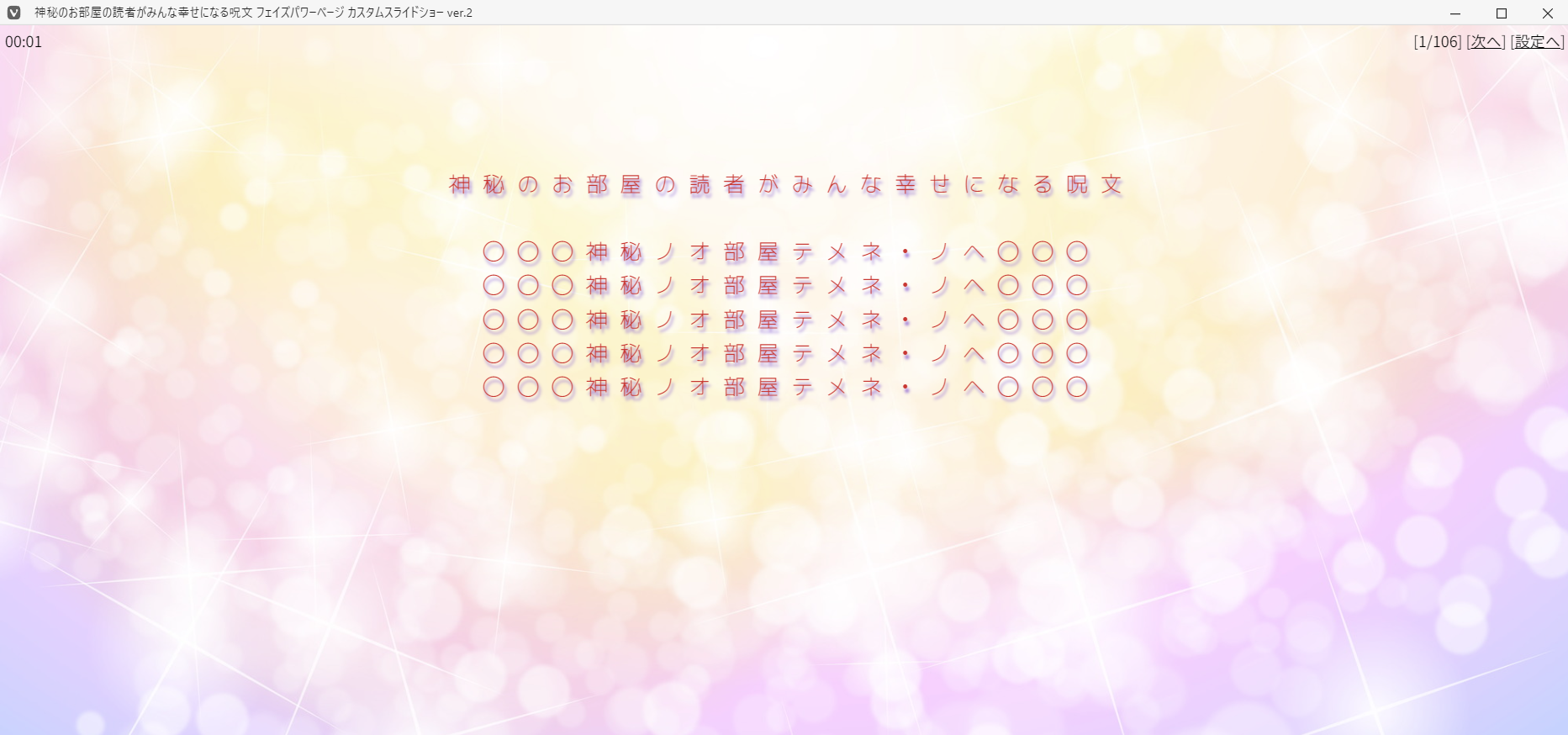Click the middle dot in the third spell line
Viewport: 1568px width, 735px height.
(x=905, y=320)
